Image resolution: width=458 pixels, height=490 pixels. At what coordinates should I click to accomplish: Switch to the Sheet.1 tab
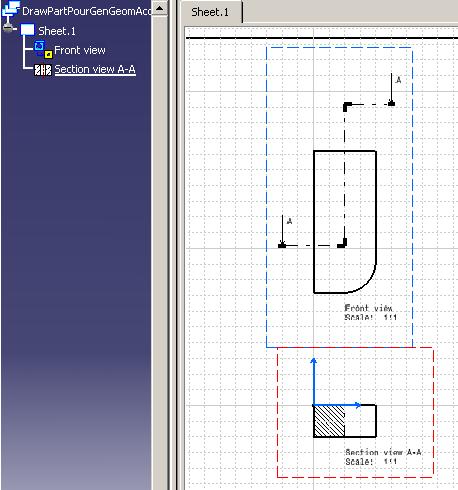coord(210,12)
